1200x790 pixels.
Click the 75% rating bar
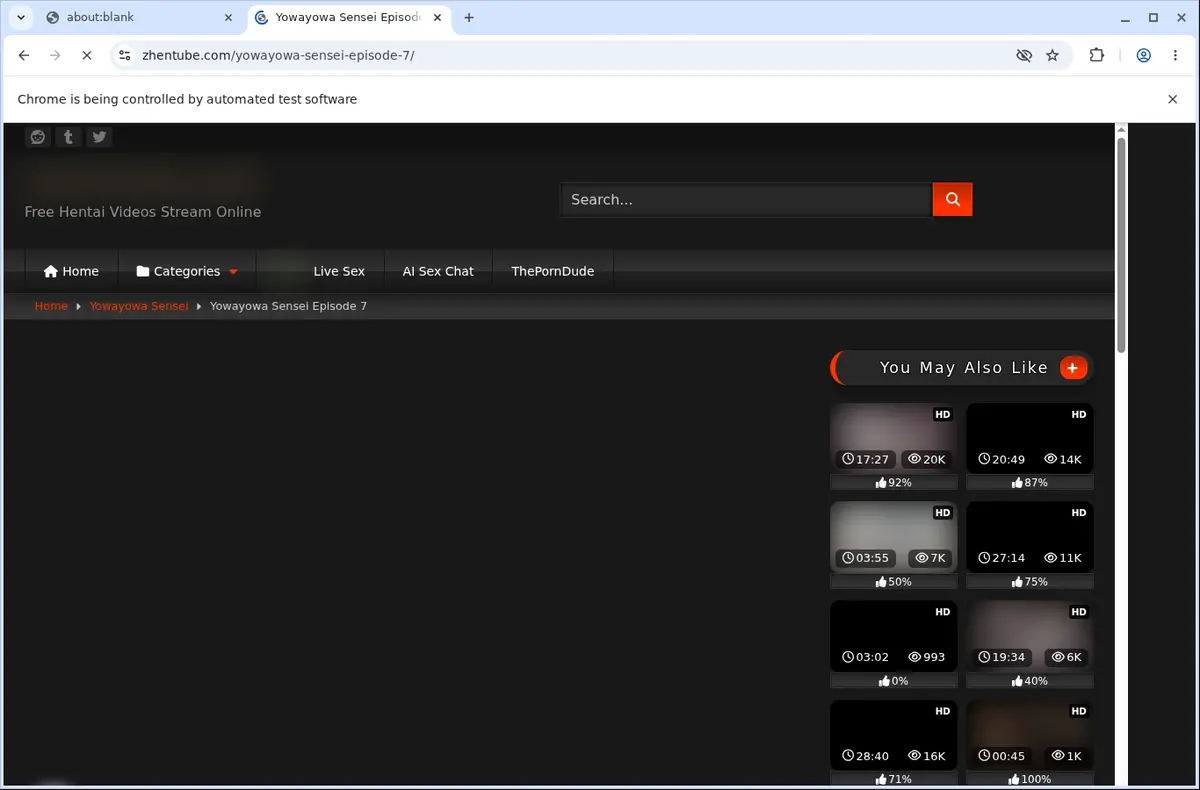pos(1029,581)
